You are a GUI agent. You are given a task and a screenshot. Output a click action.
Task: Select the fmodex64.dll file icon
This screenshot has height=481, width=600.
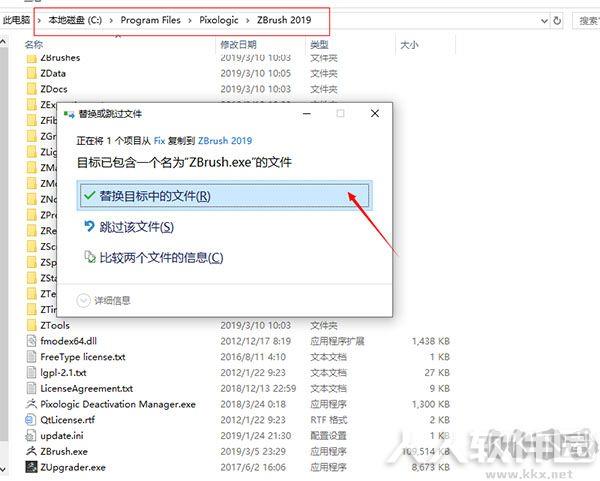31,341
